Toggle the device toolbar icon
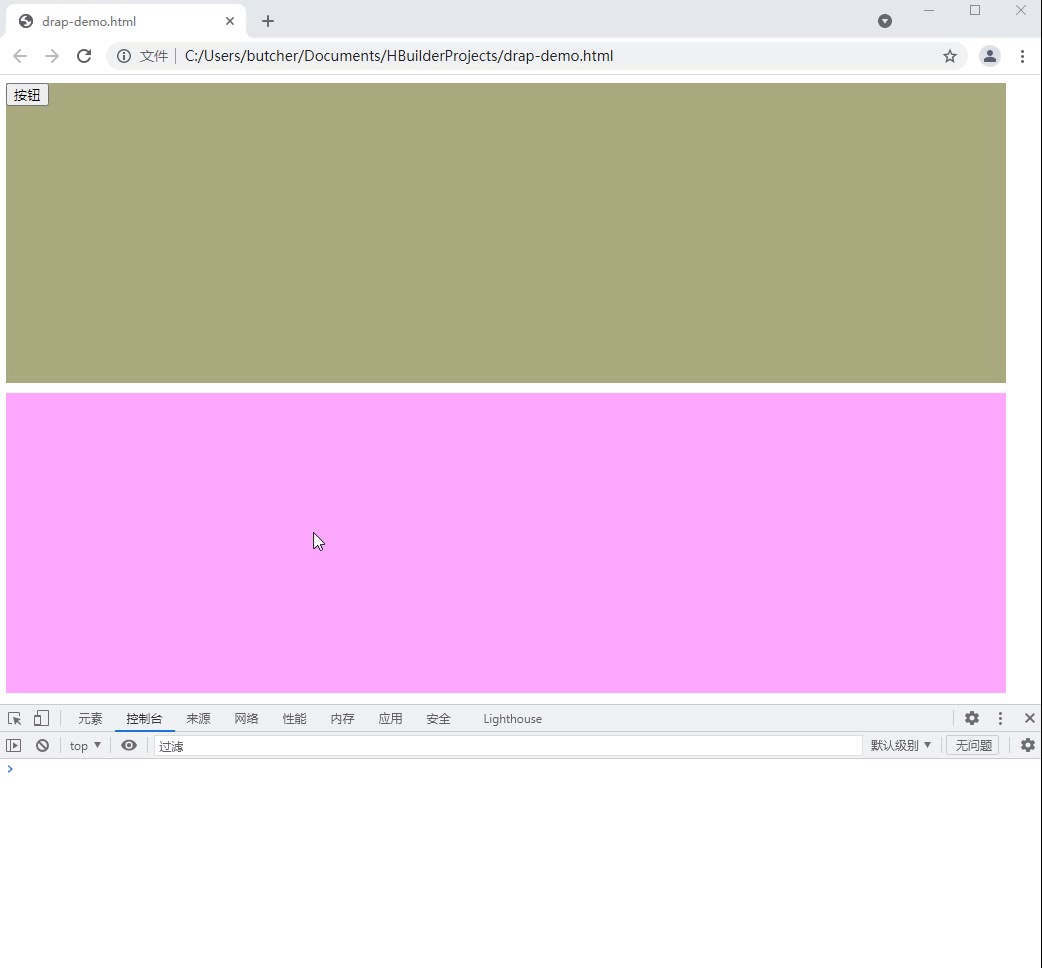 click(x=41, y=718)
